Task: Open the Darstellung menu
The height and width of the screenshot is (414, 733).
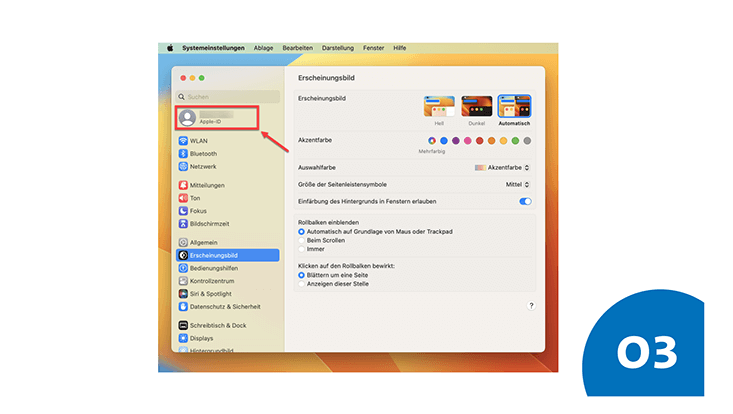Action: tap(338, 48)
